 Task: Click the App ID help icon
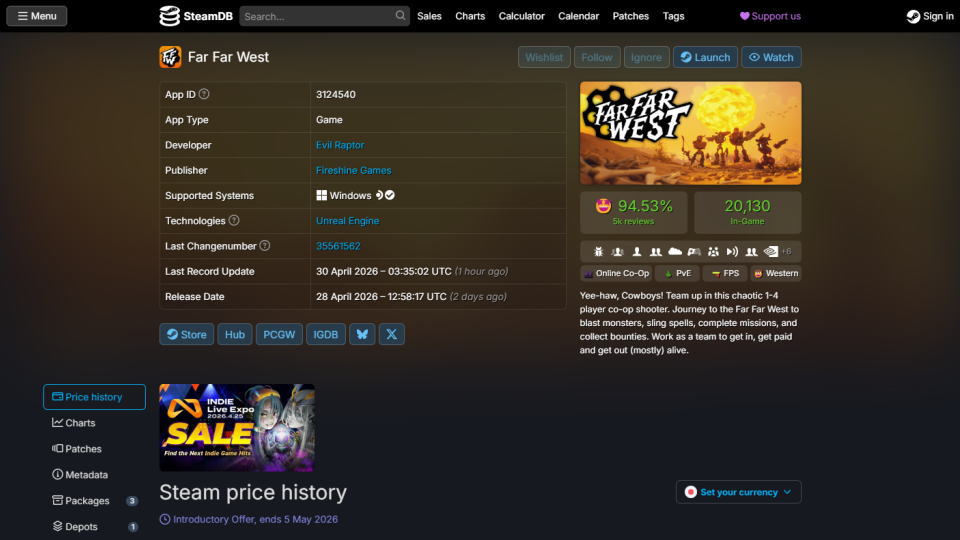204,94
